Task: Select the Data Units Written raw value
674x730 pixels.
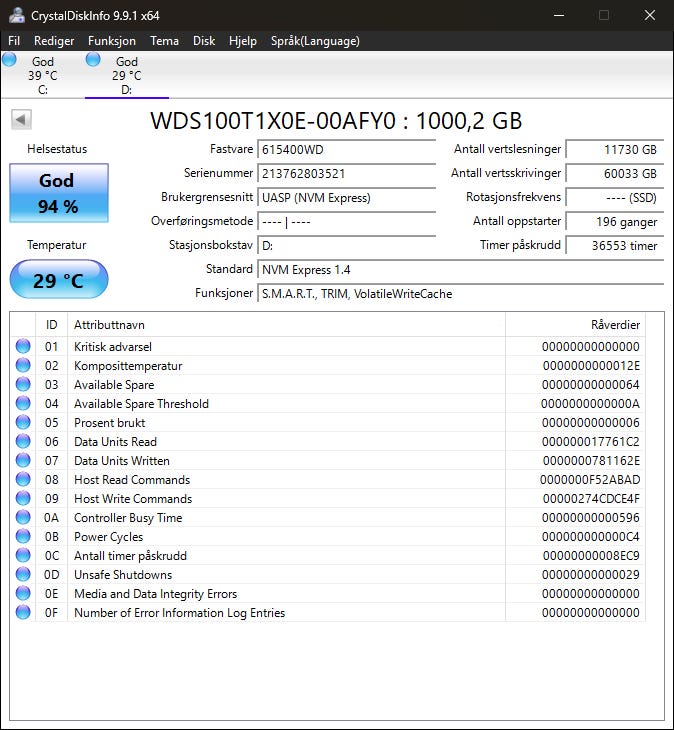Action: click(x=591, y=461)
